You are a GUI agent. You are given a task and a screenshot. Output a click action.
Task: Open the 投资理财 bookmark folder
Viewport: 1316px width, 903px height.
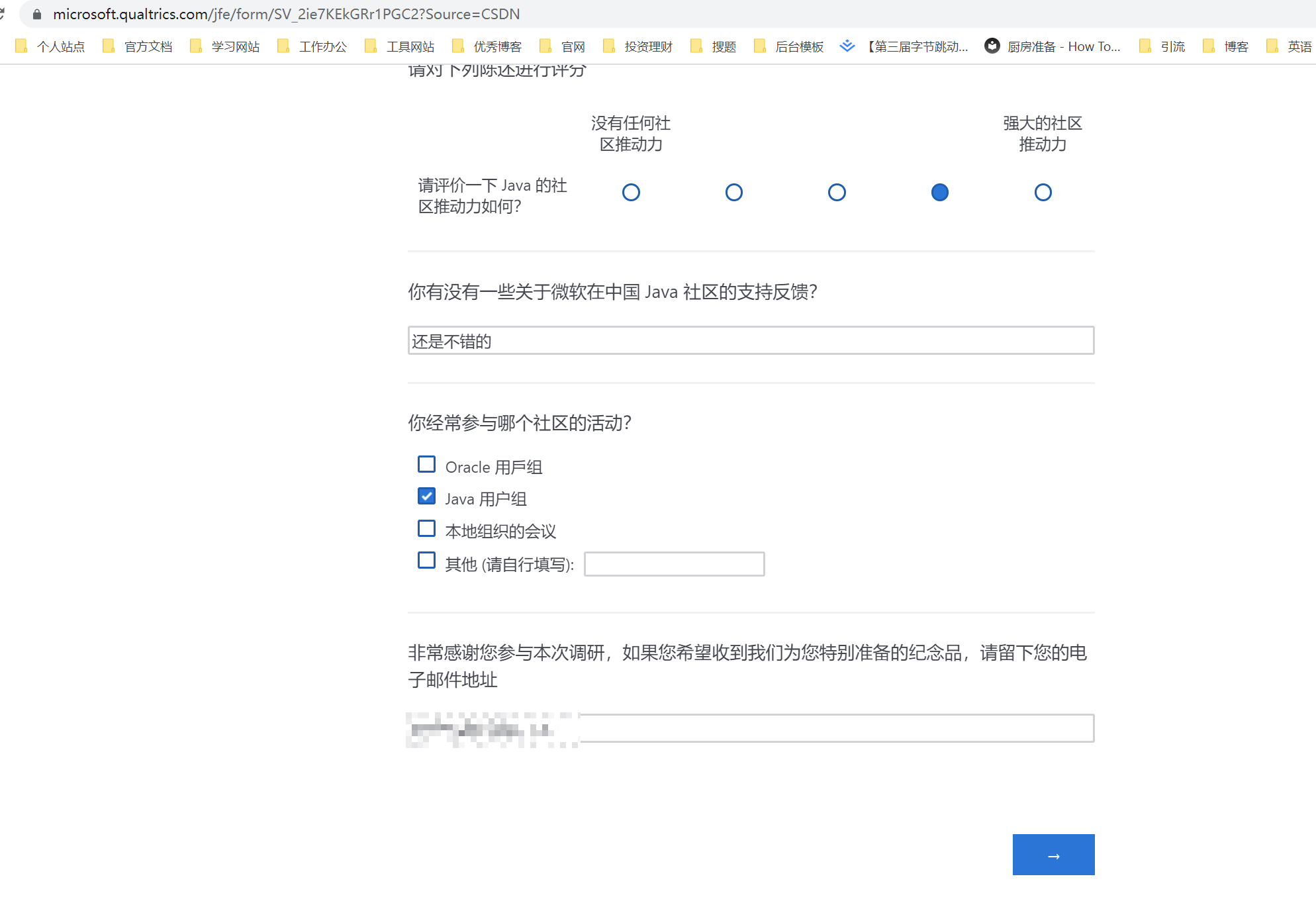637,46
